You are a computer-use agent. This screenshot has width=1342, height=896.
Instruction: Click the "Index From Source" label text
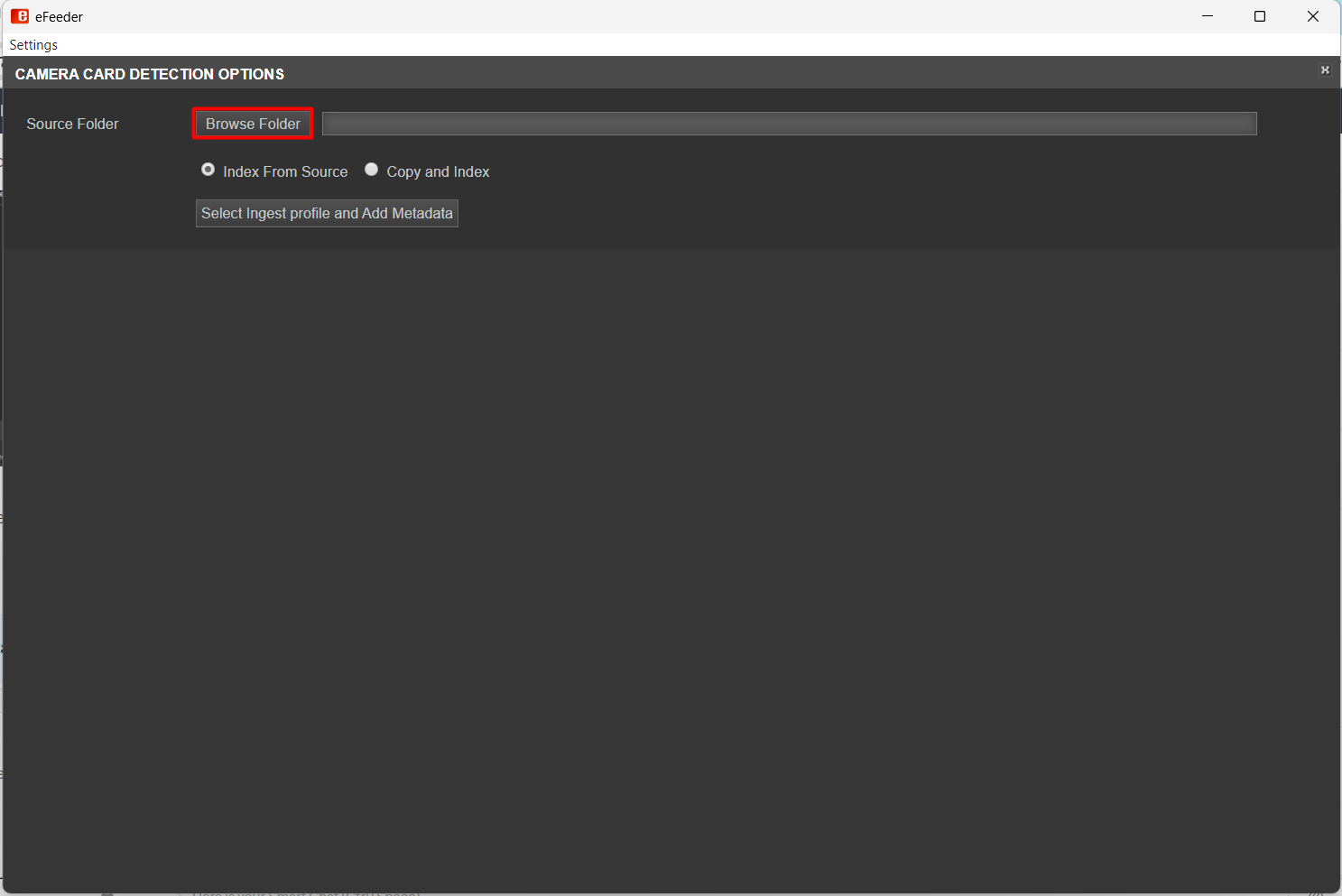point(285,171)
